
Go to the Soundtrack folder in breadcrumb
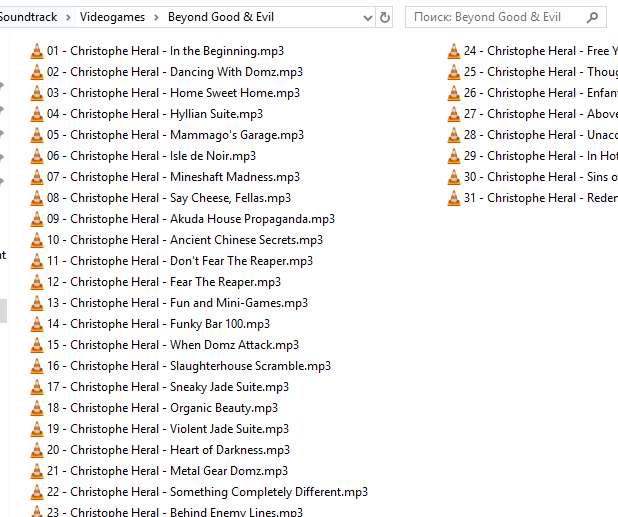point(28,17)
